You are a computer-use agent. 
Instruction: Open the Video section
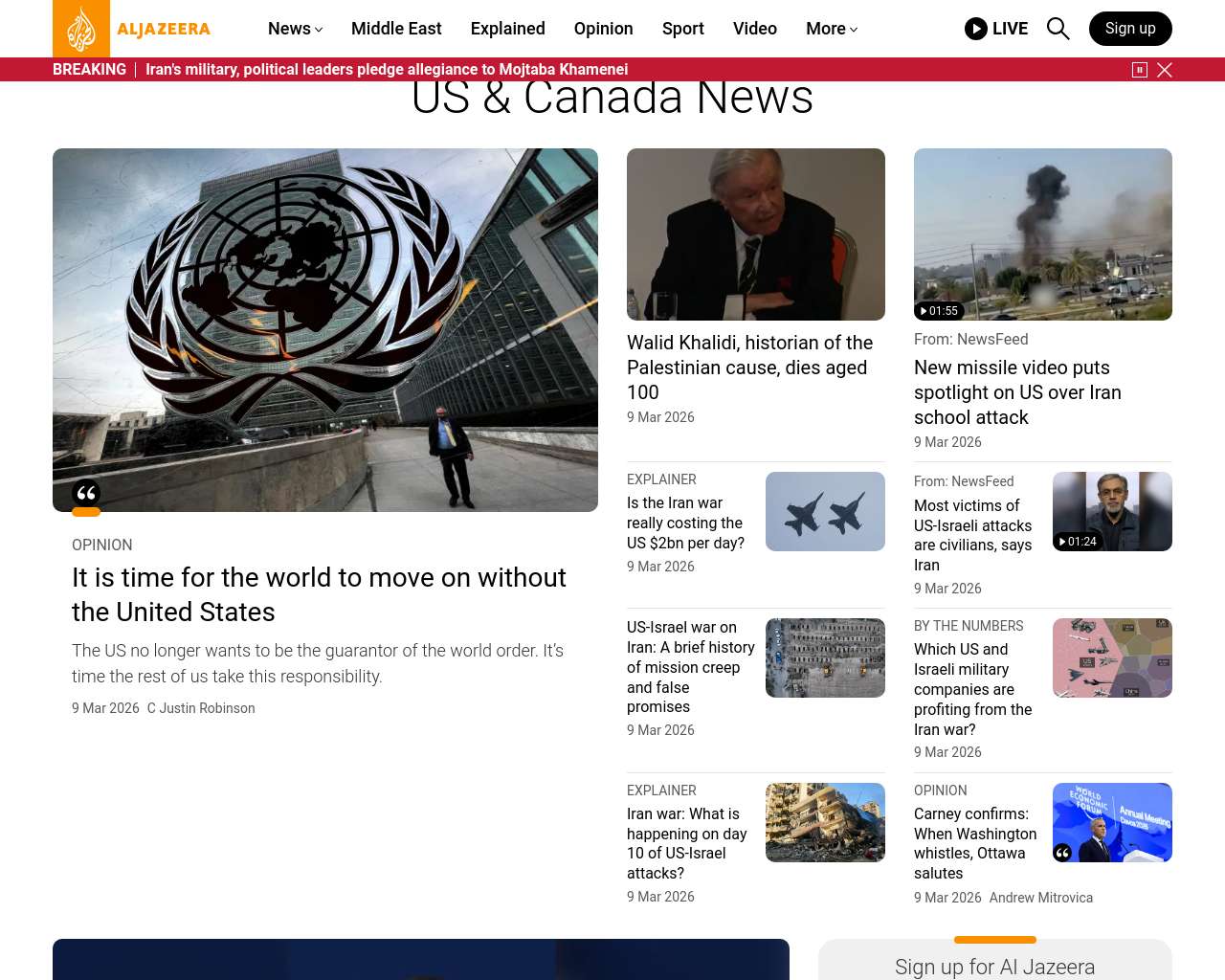755,29
